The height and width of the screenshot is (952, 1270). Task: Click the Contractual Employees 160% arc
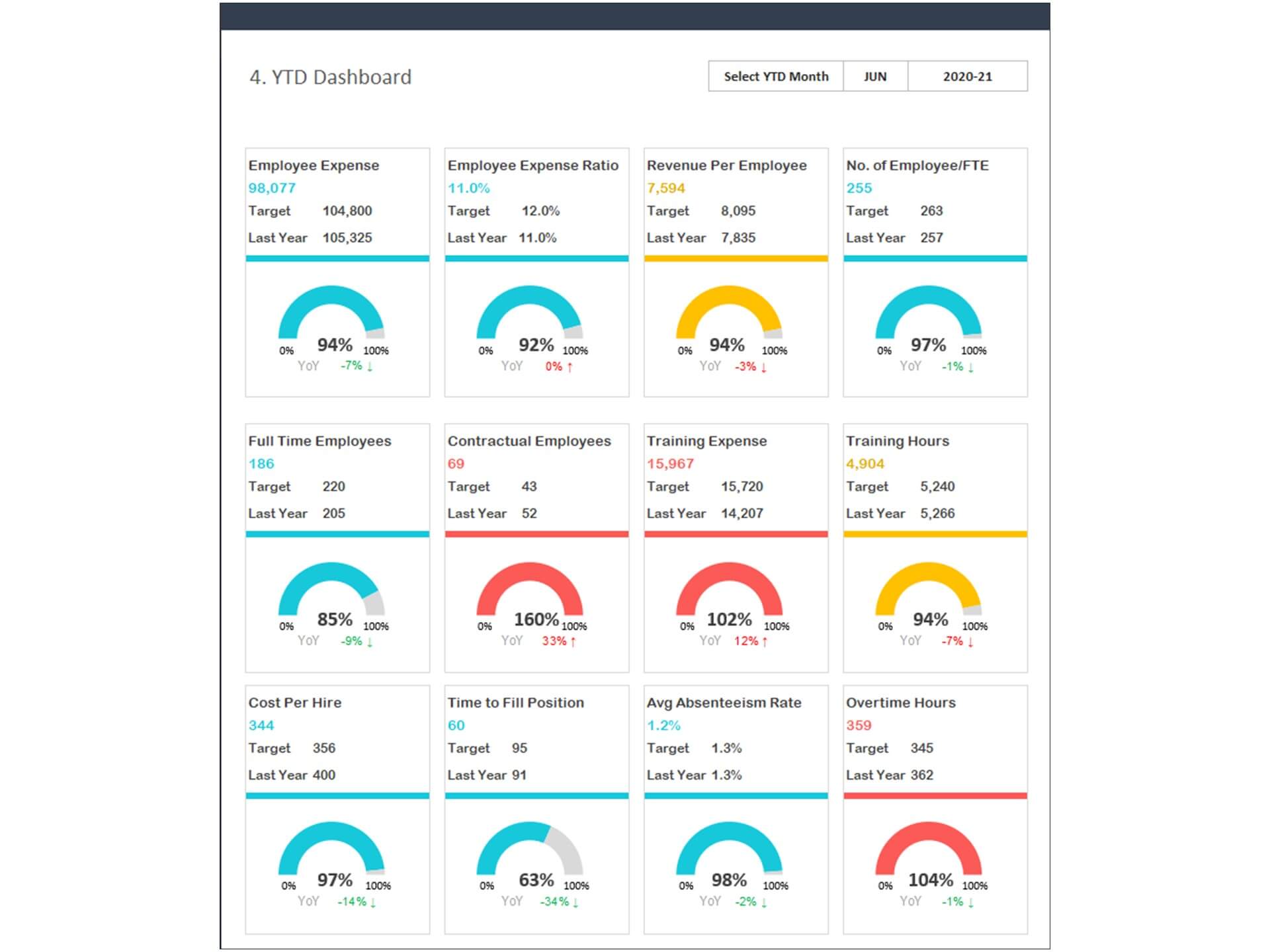click(x=534, y=590)
